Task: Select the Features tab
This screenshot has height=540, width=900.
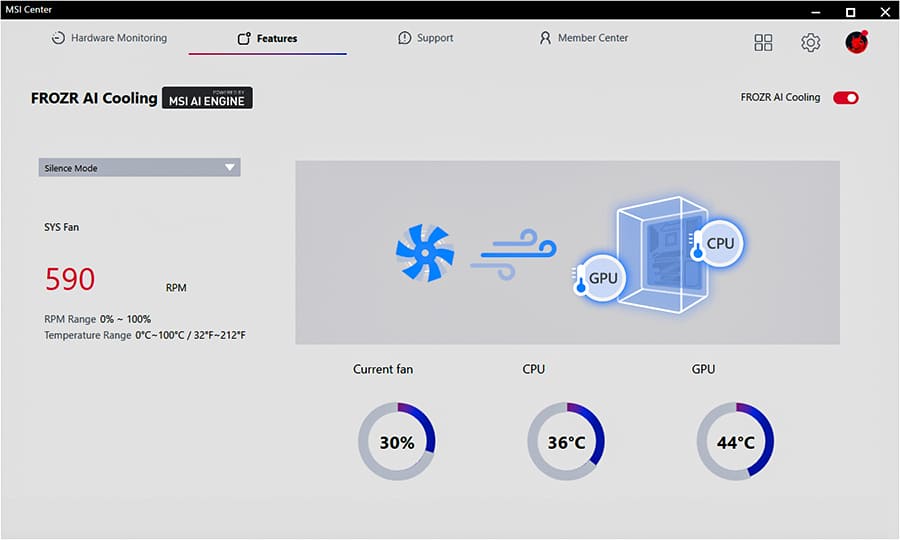Action: pos(267,39)
